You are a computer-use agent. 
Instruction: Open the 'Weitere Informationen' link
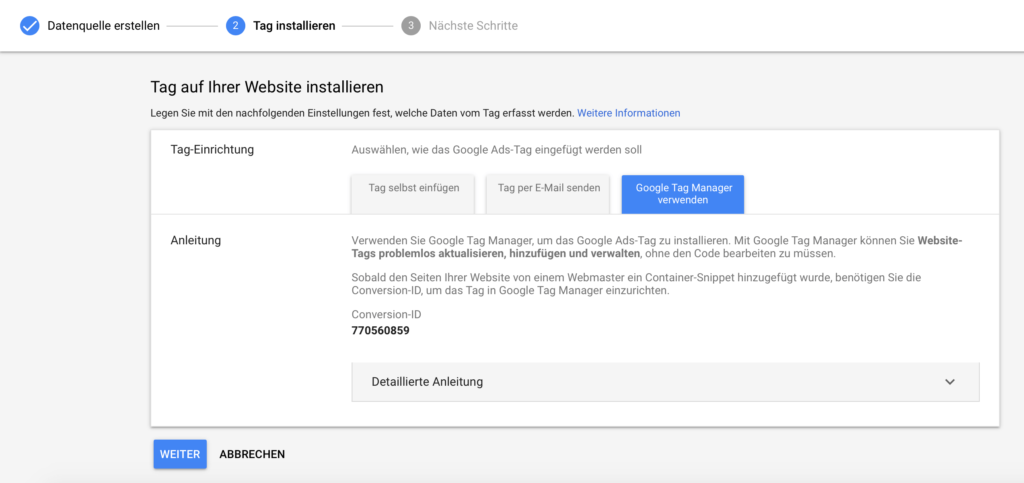pos(628,113)
